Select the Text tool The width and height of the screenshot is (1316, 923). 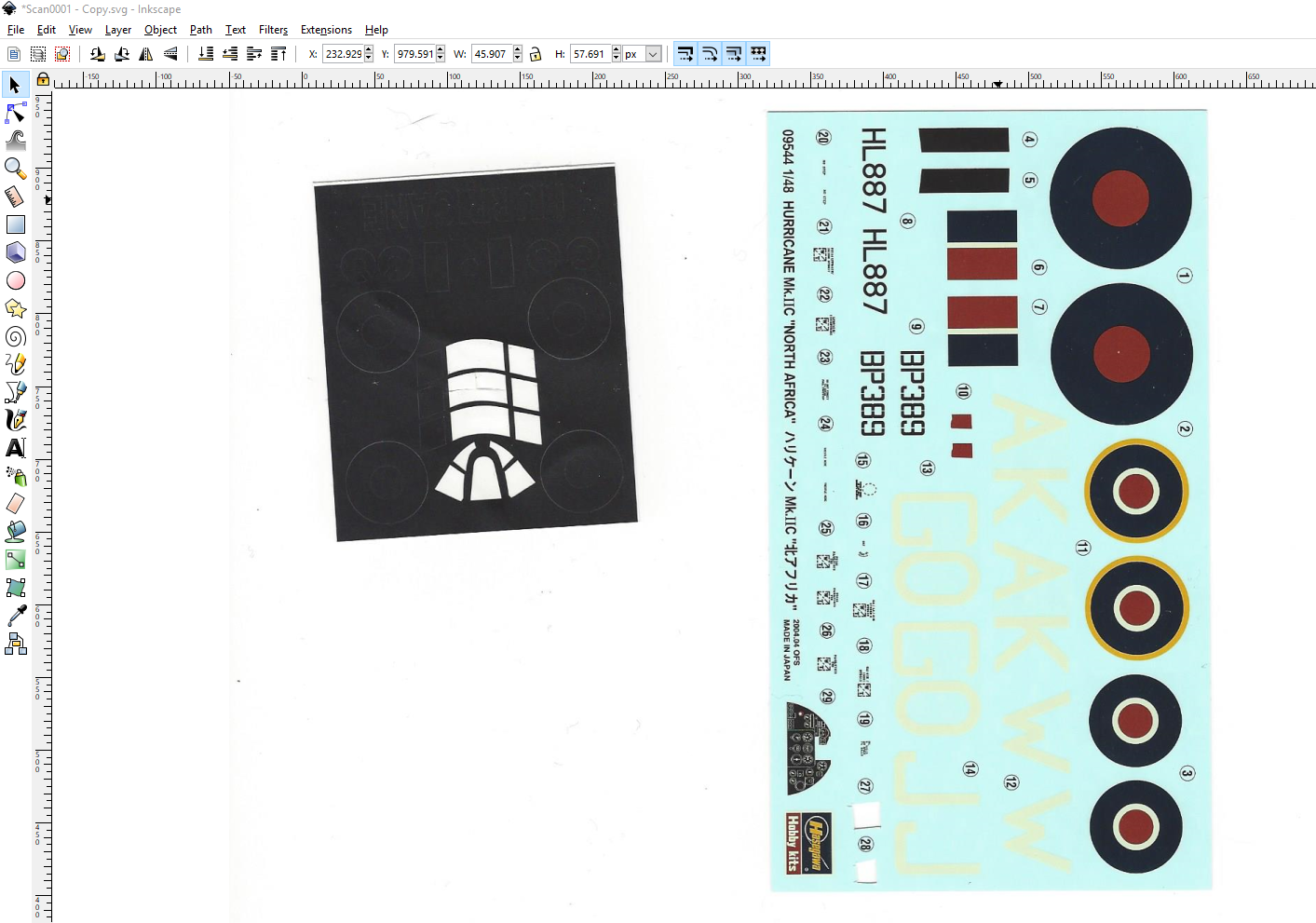pyautogui.click(x=15, y=448)
